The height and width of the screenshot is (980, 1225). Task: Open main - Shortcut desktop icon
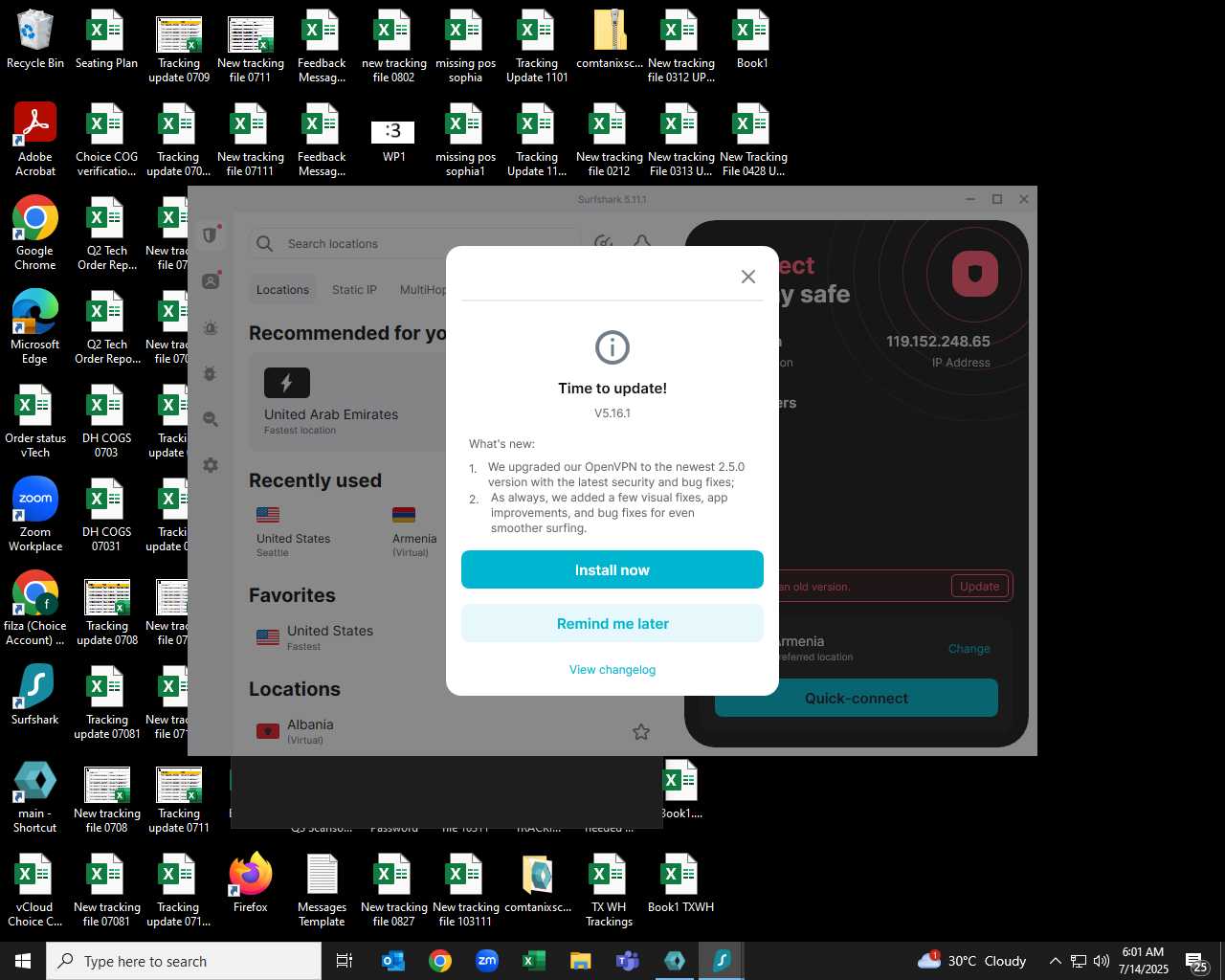point(35,796)
